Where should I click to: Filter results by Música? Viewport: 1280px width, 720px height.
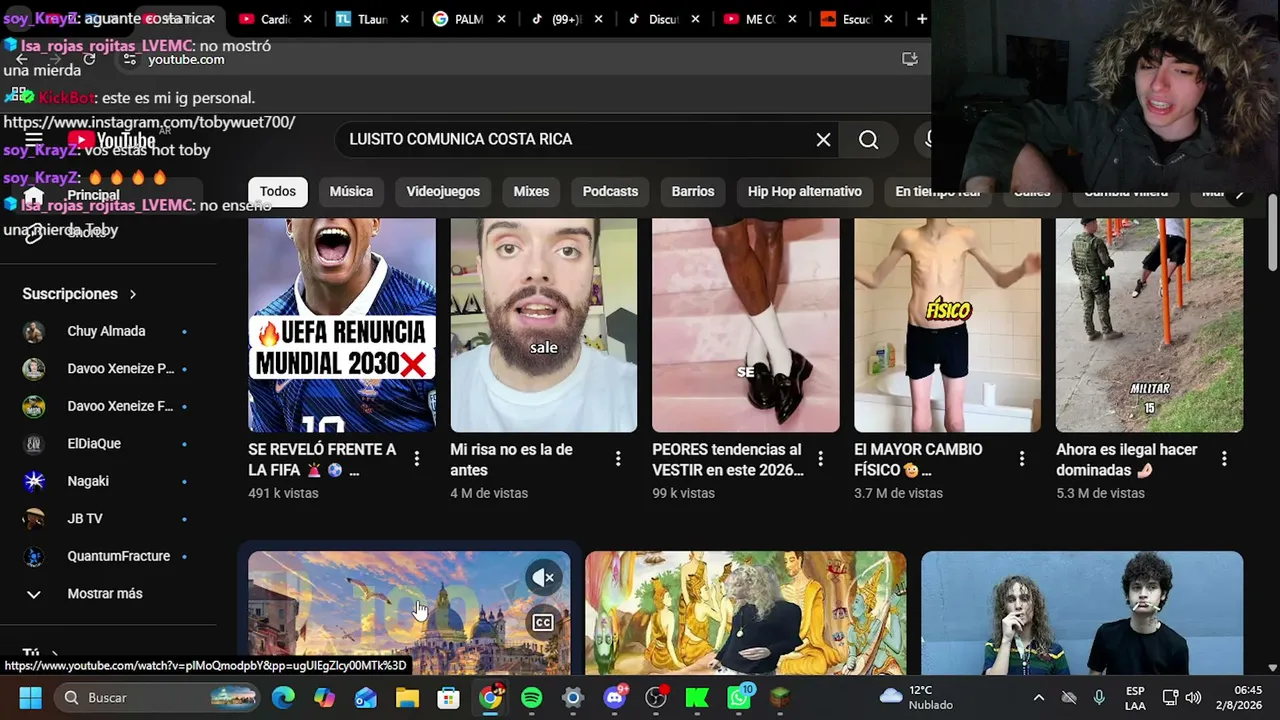[351, 192]
